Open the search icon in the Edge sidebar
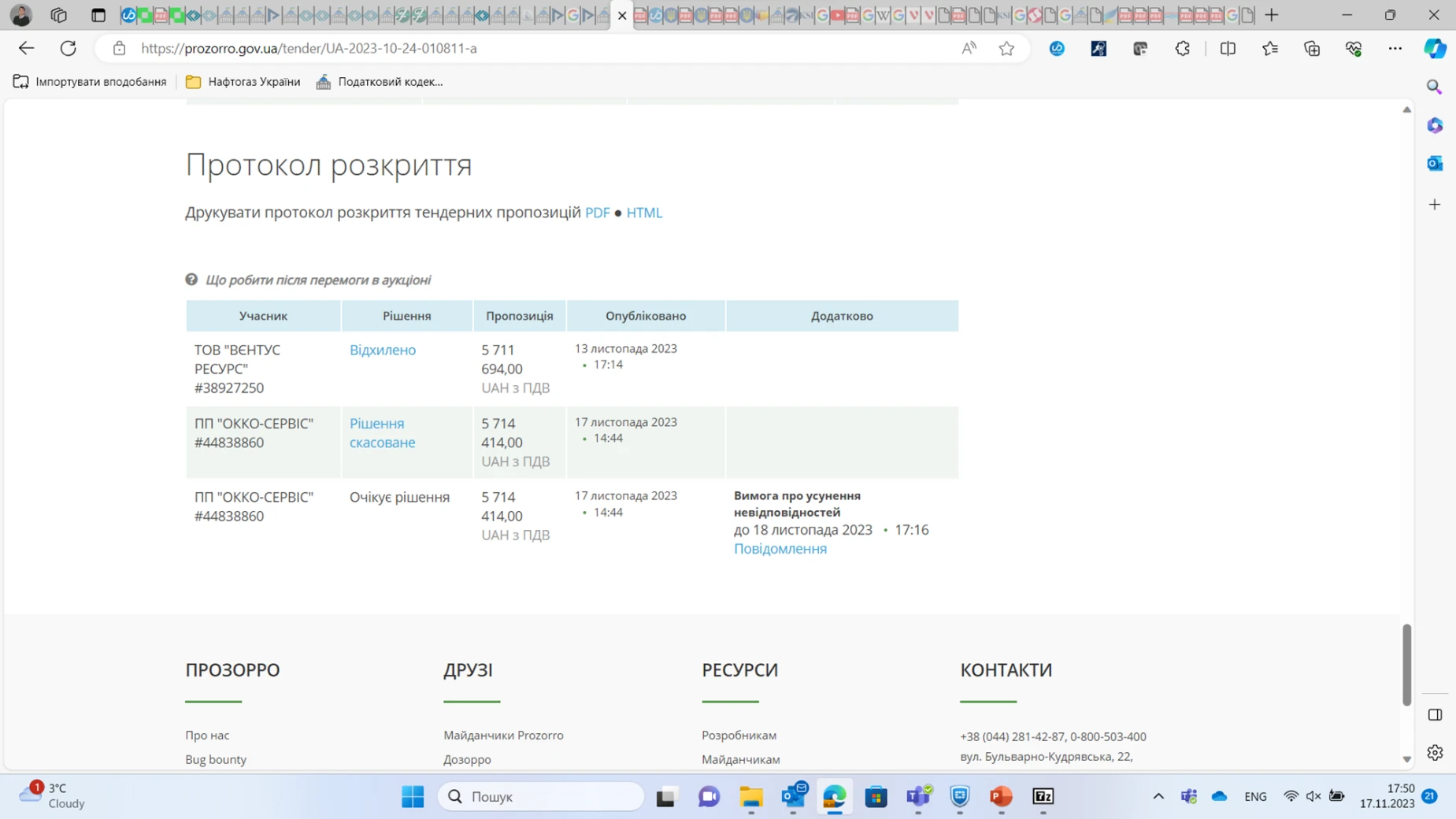The height and width of the screenshot is (819, 1456). coord(1434,86)
